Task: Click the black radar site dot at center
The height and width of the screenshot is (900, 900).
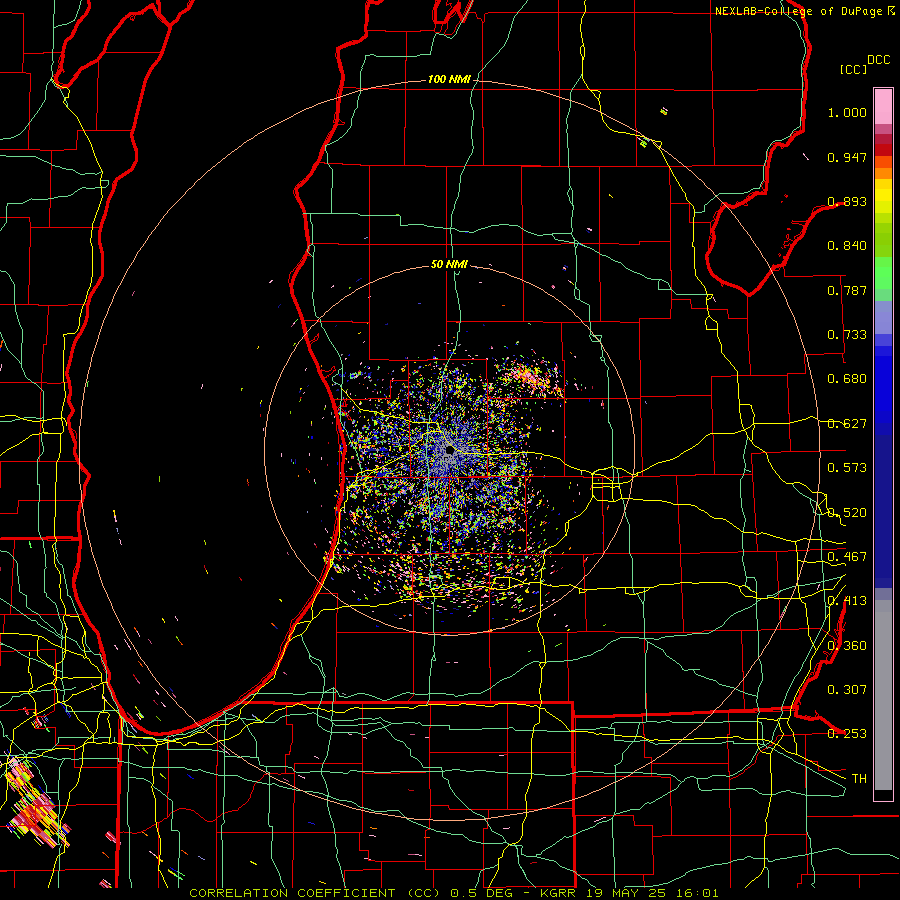Action: coord(449,450)
